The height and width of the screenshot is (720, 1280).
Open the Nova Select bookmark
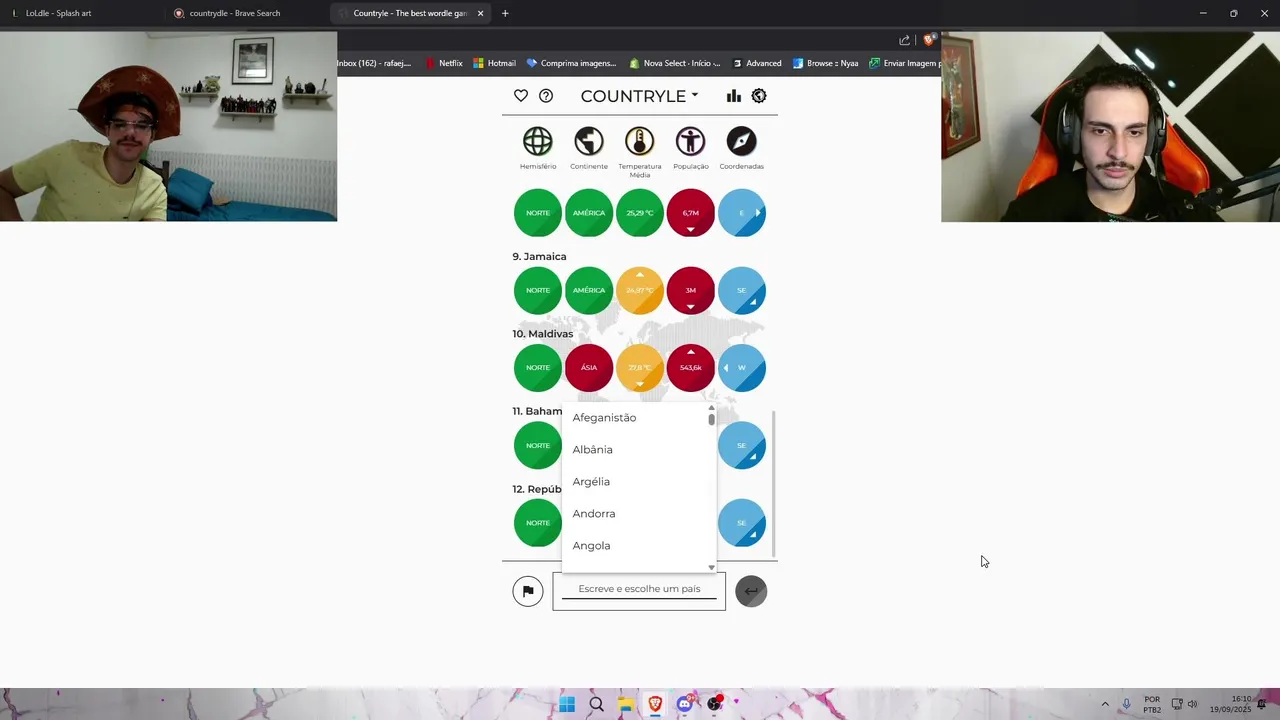tap(675, 63)
